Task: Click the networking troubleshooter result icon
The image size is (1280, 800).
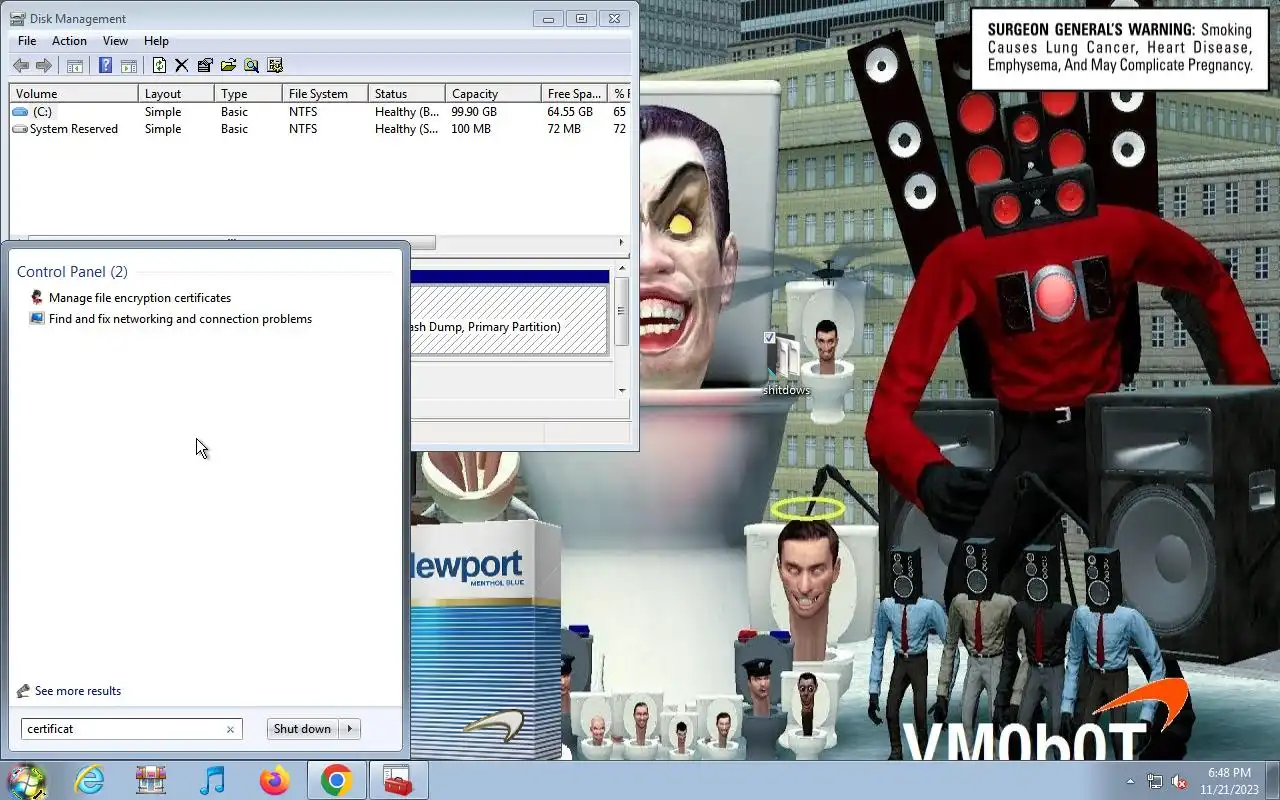Action: tap(37, 319)
